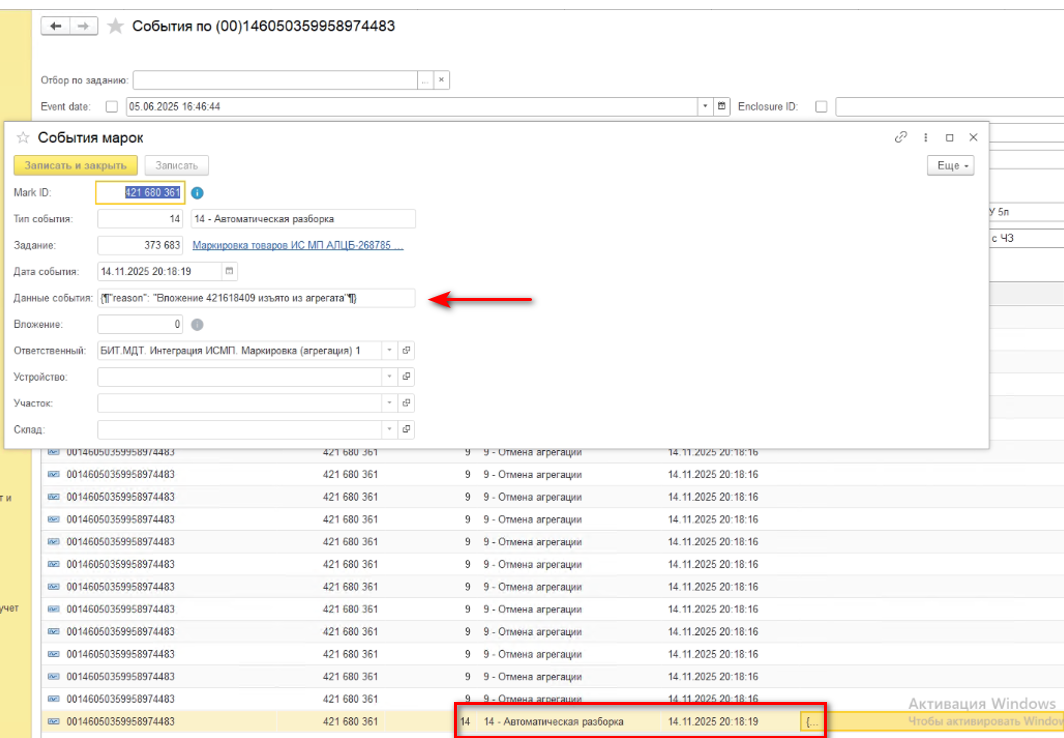Open the dialog's three-dot options menu
This screenshot has width=1064, height=738.
[x=925, y=137]
